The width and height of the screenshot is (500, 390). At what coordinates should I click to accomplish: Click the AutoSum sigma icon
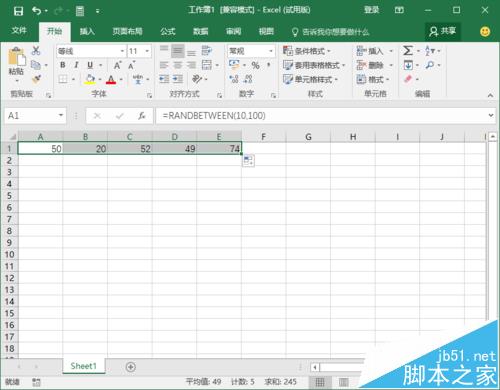[408, 51]
